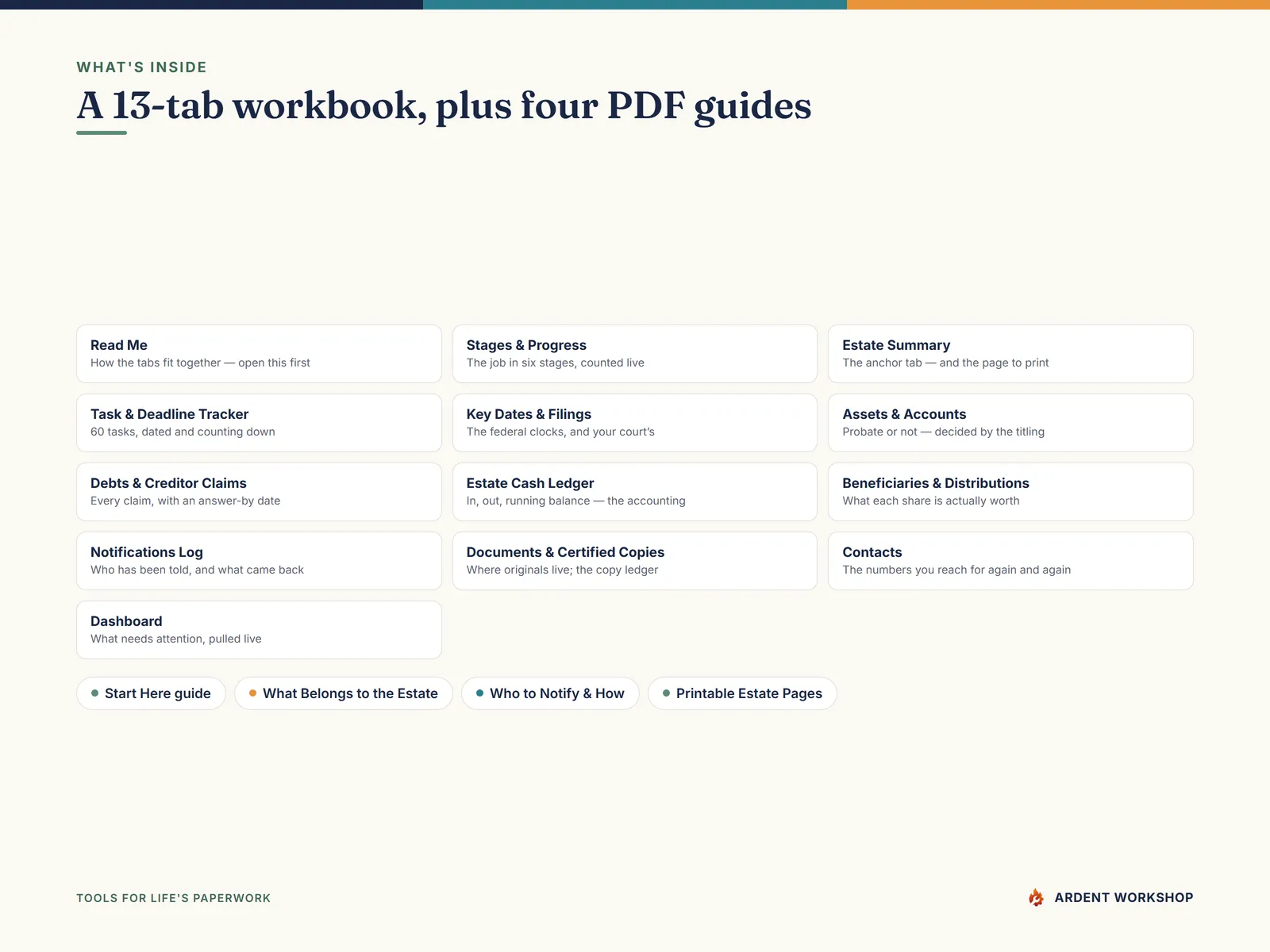Screen dimensions: 1270x952
Task: Click "The job in six stages, counted live"
Action: tap(555, 363)
